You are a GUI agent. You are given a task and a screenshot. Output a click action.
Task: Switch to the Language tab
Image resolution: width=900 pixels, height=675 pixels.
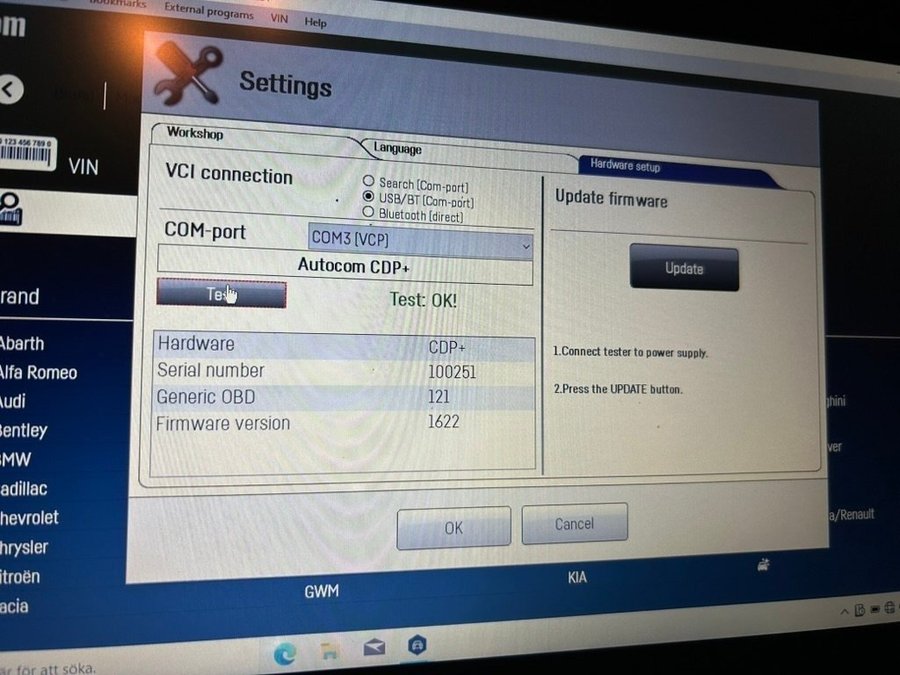[397, 149]
